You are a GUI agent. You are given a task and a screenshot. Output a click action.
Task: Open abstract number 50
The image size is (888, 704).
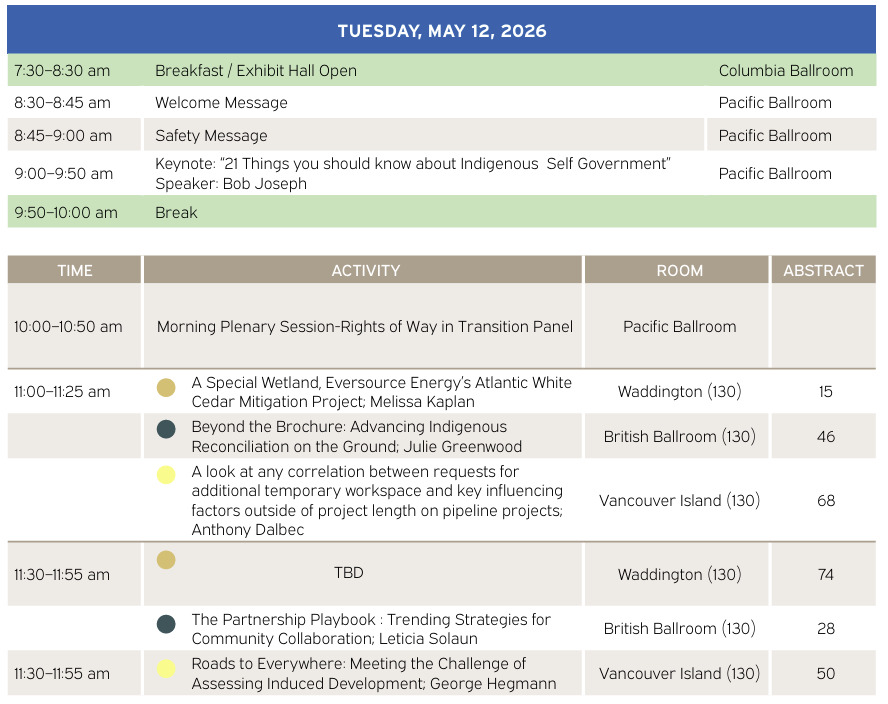pos(825,674)
